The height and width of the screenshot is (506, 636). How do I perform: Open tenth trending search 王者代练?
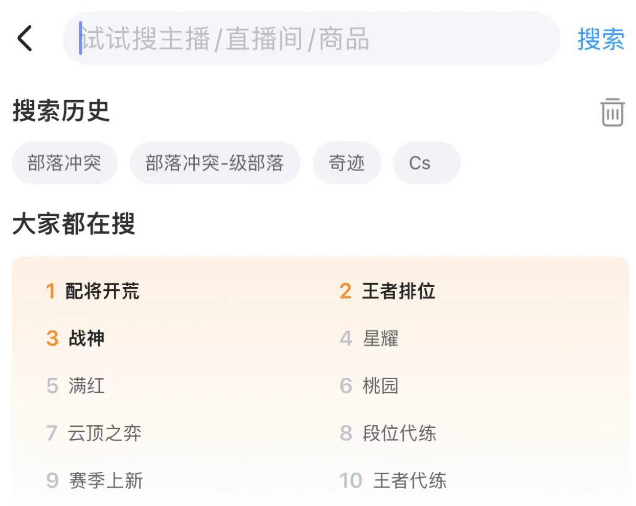tap(409, 480)
